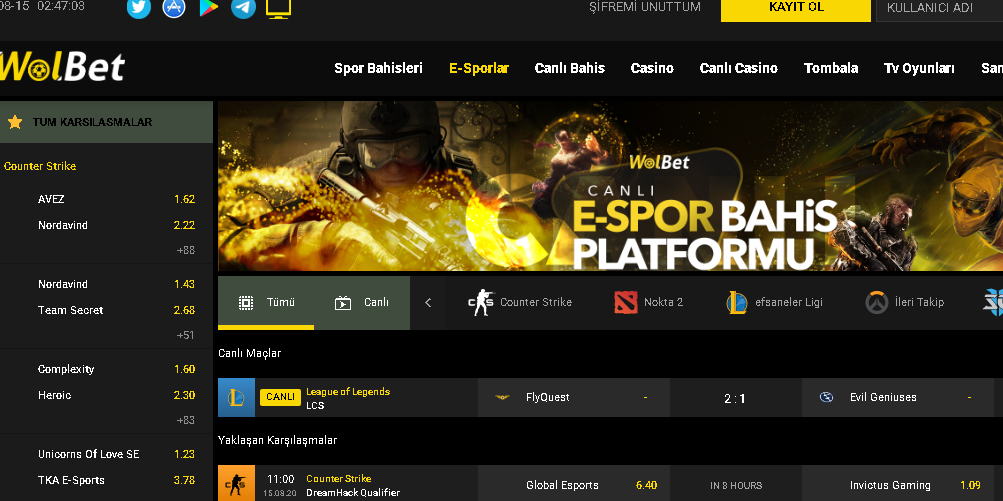
Task: Open the Casino menu item
Action: [x=652, y=68]
